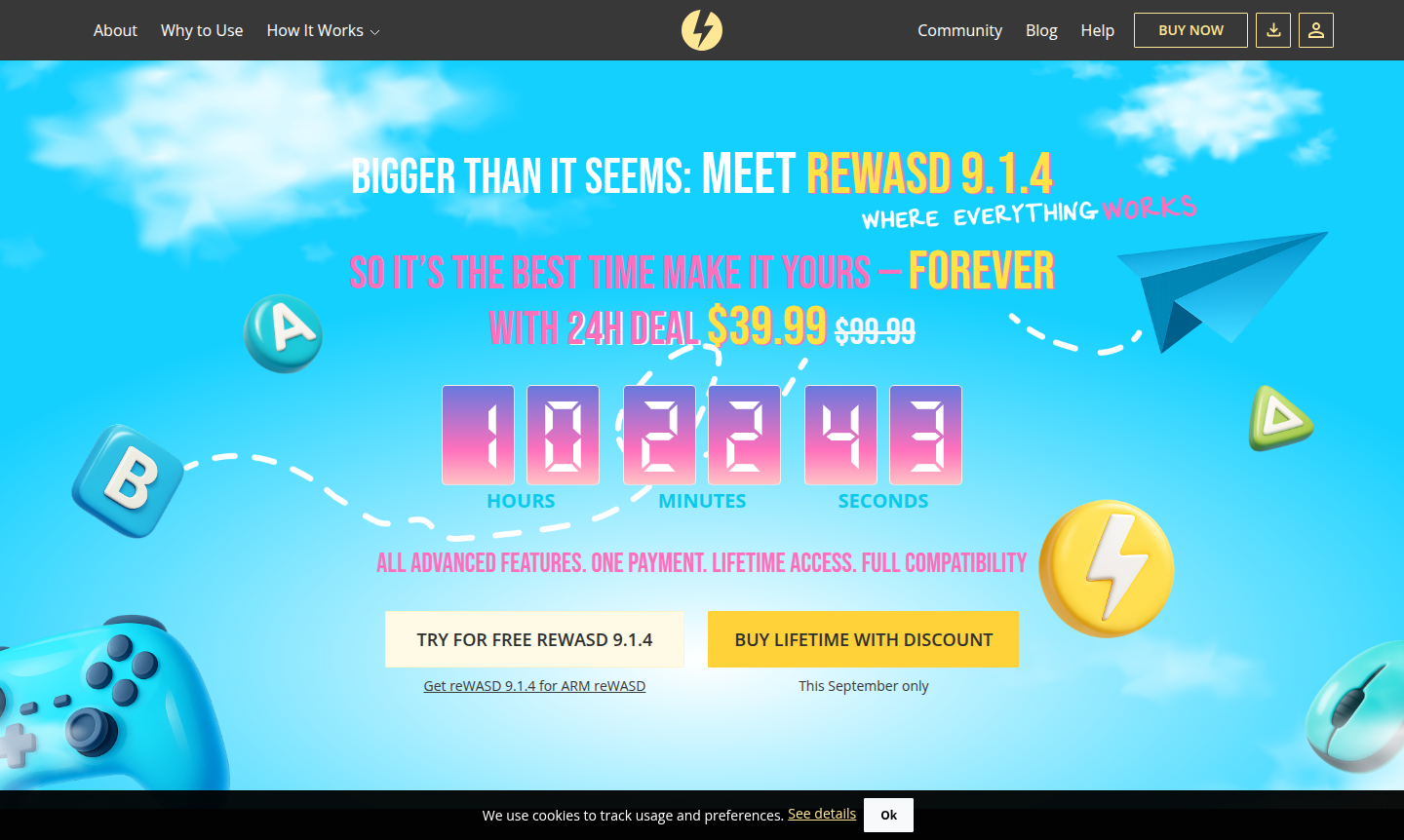This screenshot has height=840, width=1404.
Task: Click the green triangle button graphic
Action: (x=1280, y=418)
